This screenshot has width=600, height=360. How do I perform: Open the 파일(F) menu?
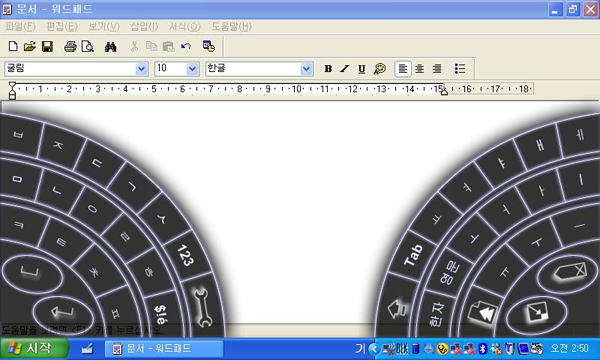click(20, 26)
